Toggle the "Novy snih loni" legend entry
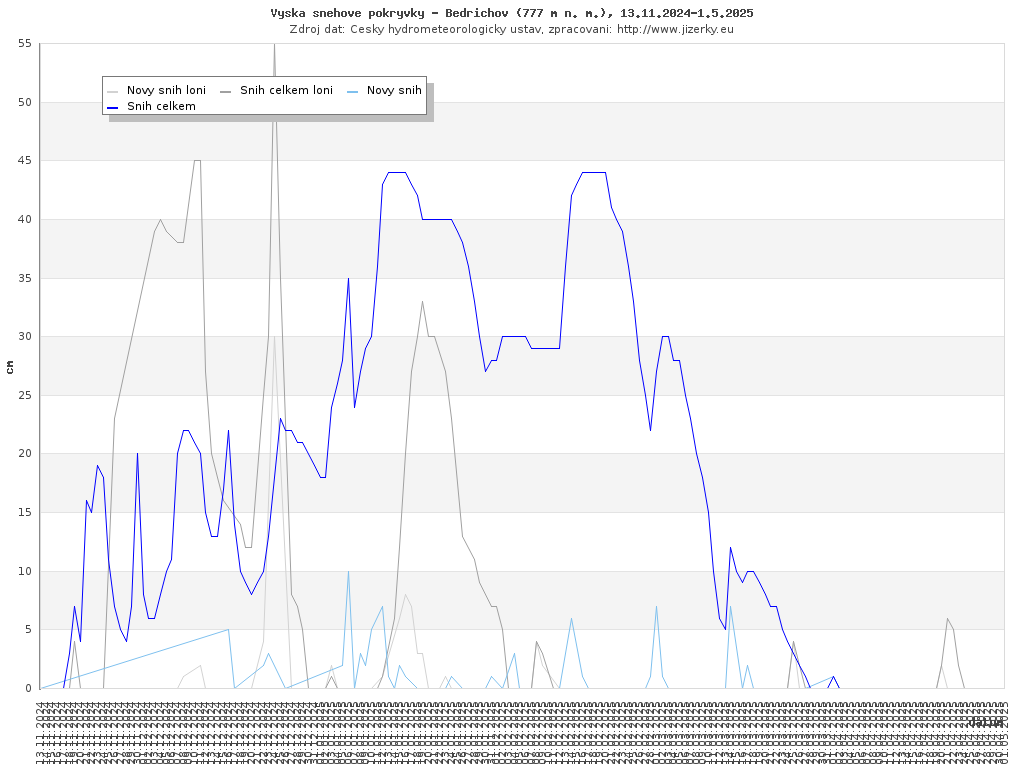The image size is (1024, 768). 166,90
